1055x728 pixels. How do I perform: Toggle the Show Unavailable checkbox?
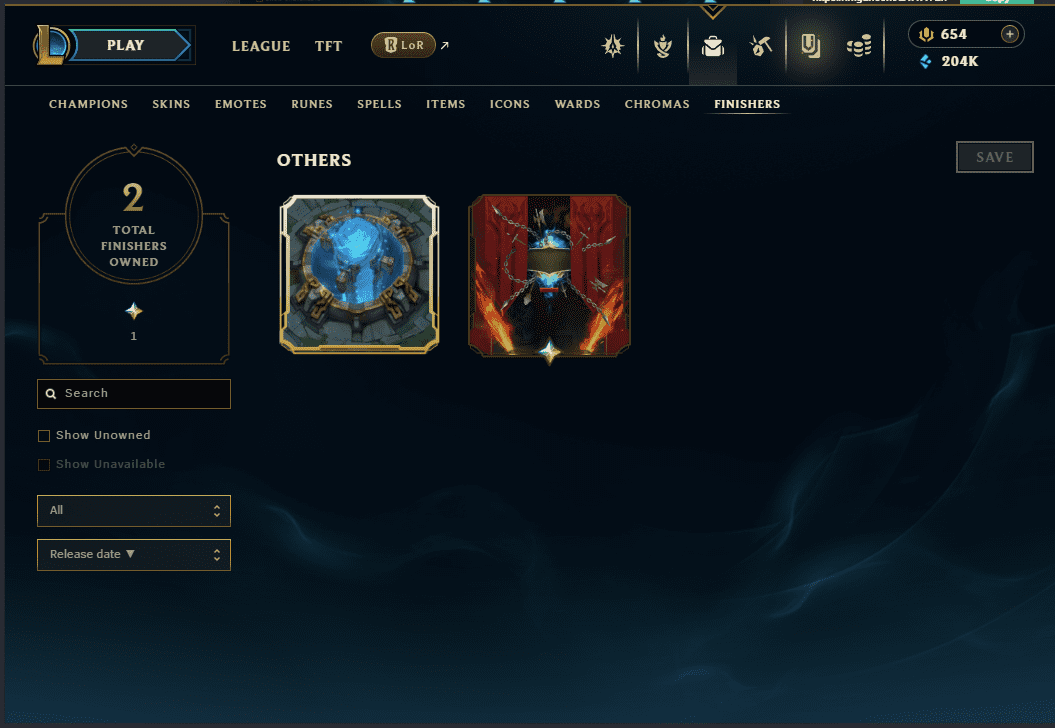pos(44,465)
